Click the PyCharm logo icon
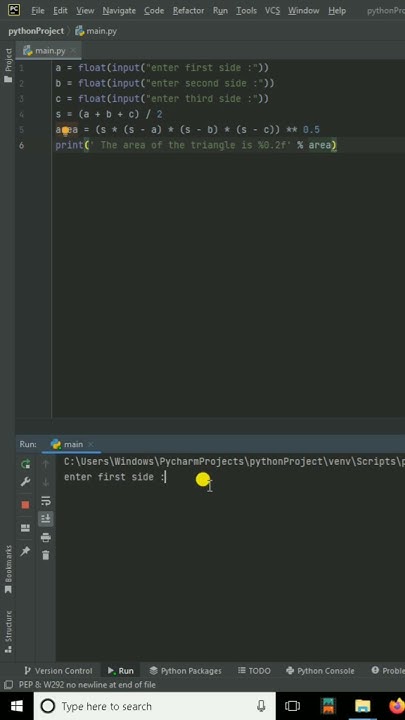The height and width of the screenshot is (720, 405). (14, 10)
